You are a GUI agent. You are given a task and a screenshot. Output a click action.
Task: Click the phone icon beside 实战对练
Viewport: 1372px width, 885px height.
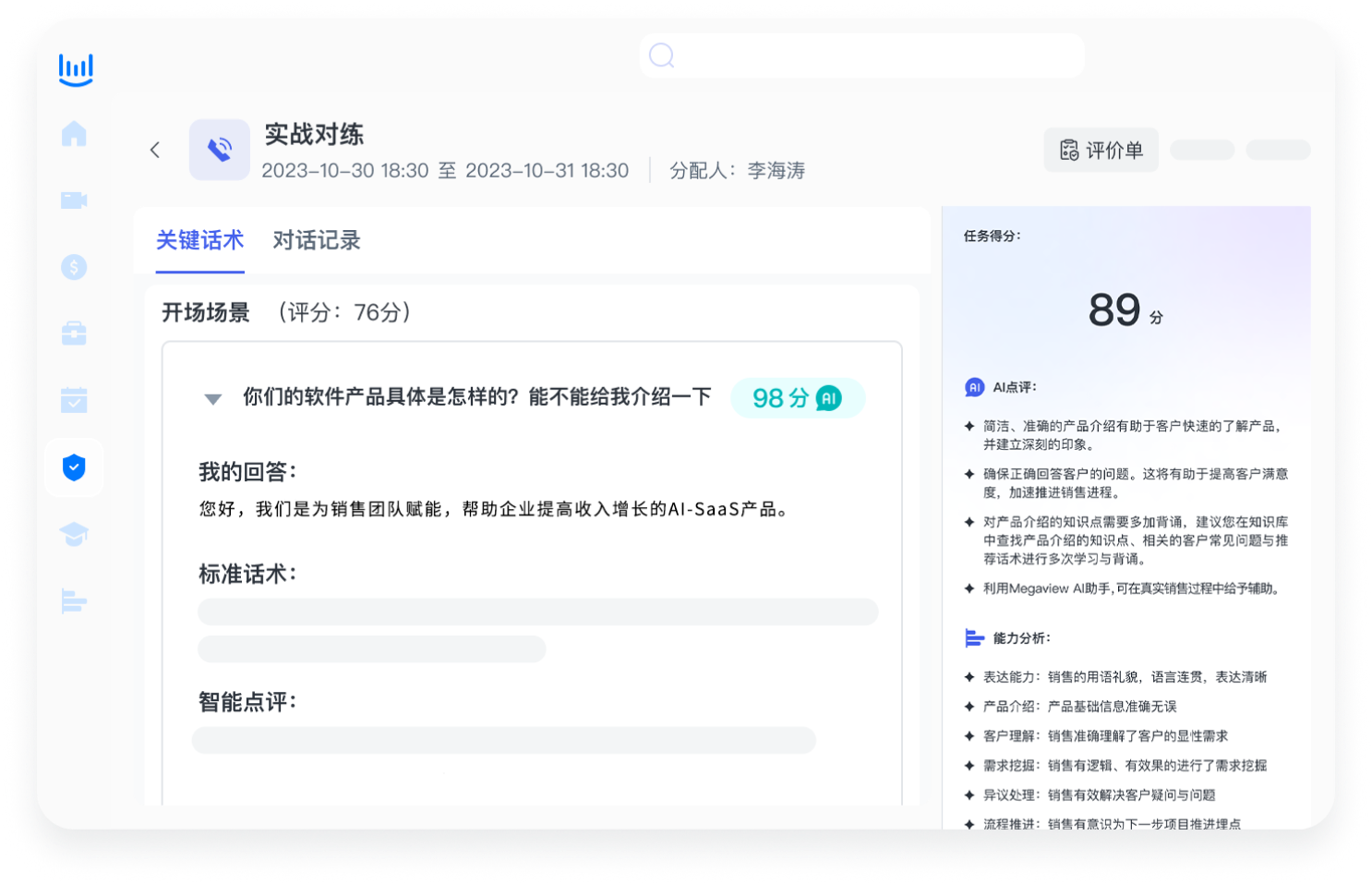(x=220, y=150)
